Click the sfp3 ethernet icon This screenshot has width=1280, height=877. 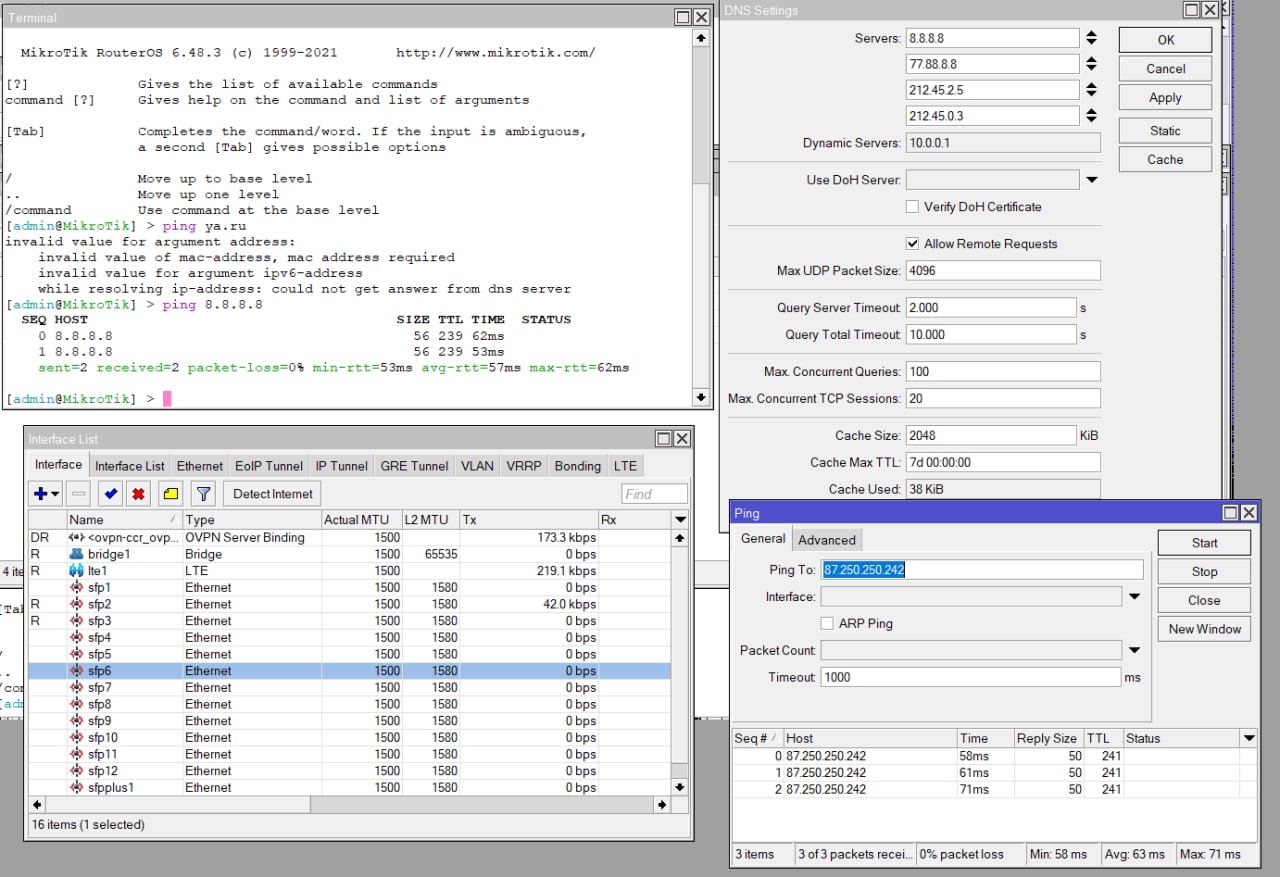tap(76, 621)
